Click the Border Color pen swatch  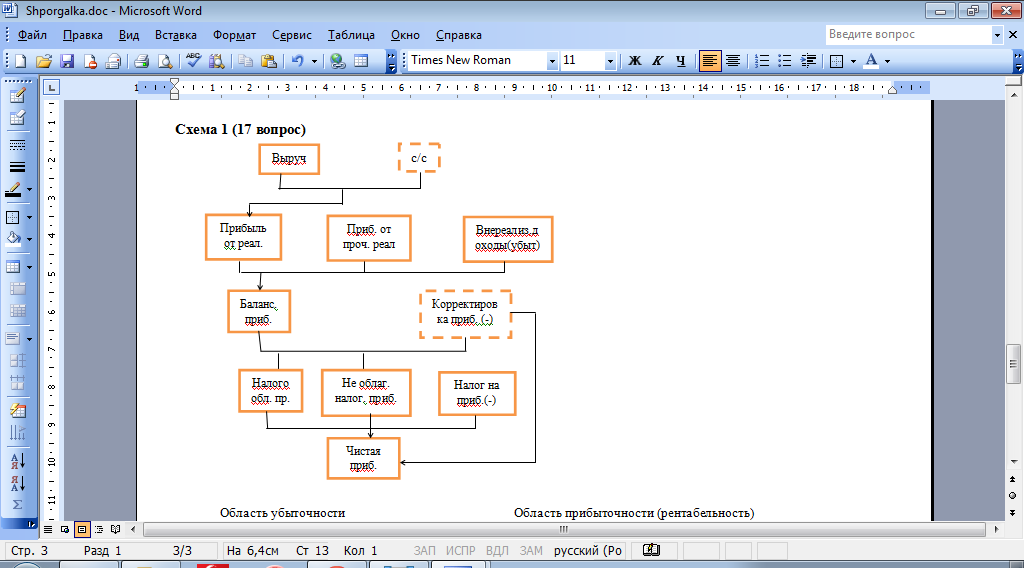coord(14,190)
